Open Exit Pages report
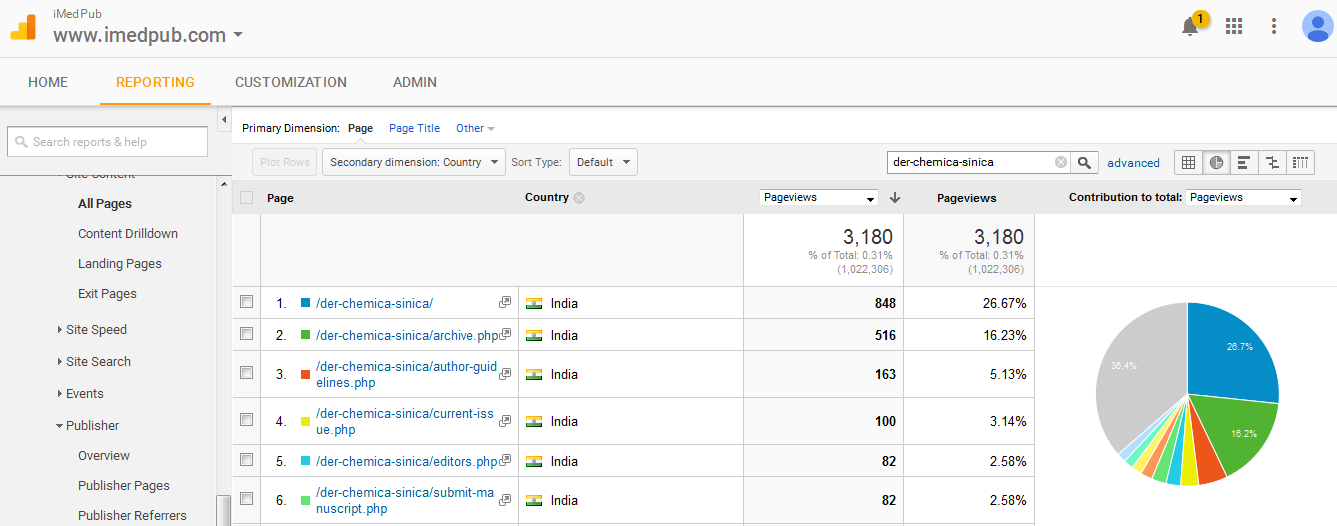1337x526 pixels. [x=107, y=293]
